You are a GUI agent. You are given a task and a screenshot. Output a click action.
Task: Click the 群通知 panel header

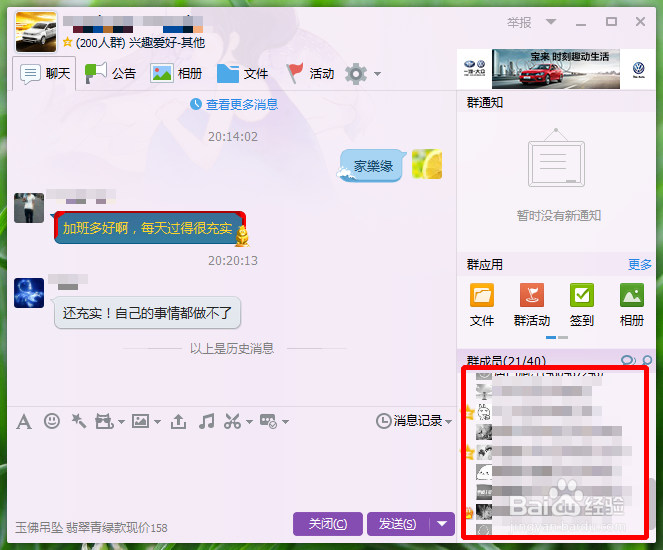(x=556, y=102)
